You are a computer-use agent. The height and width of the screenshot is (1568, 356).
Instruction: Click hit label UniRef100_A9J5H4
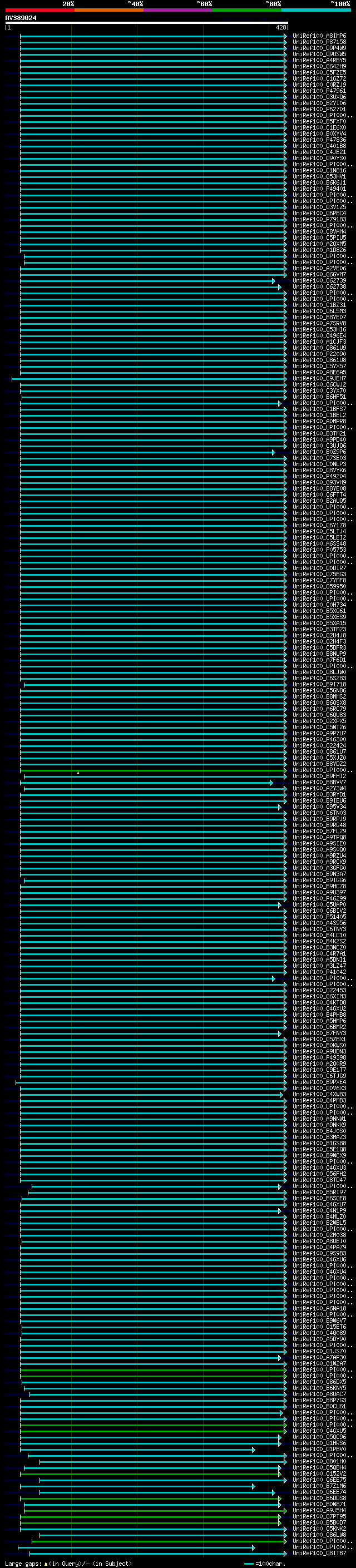[319, 1510]
